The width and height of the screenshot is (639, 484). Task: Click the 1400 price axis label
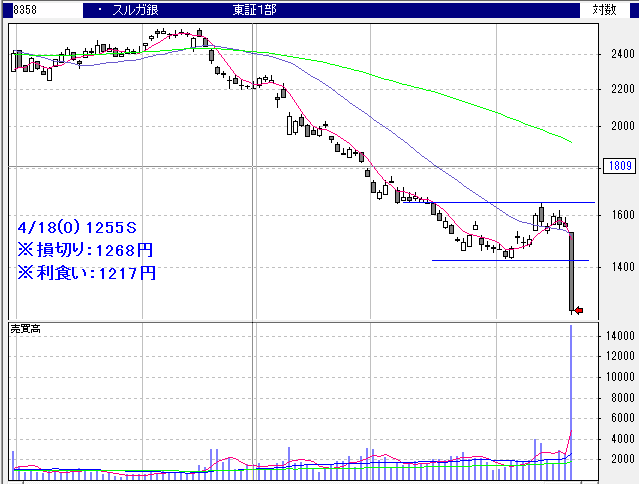tap(621, 267)
